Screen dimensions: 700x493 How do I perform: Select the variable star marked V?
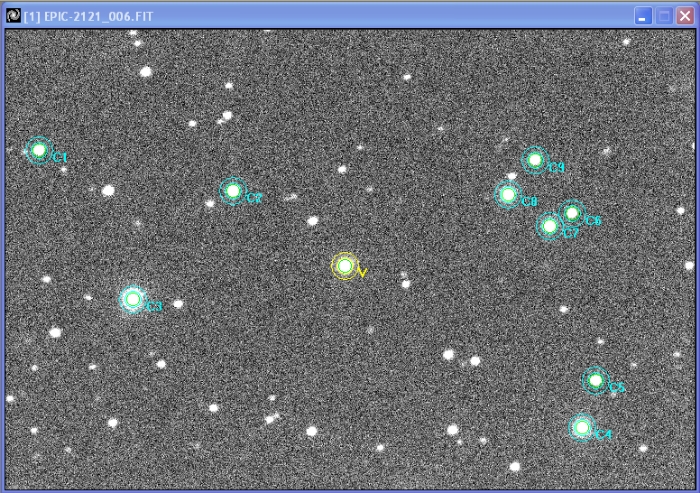(x=345, y=266)
